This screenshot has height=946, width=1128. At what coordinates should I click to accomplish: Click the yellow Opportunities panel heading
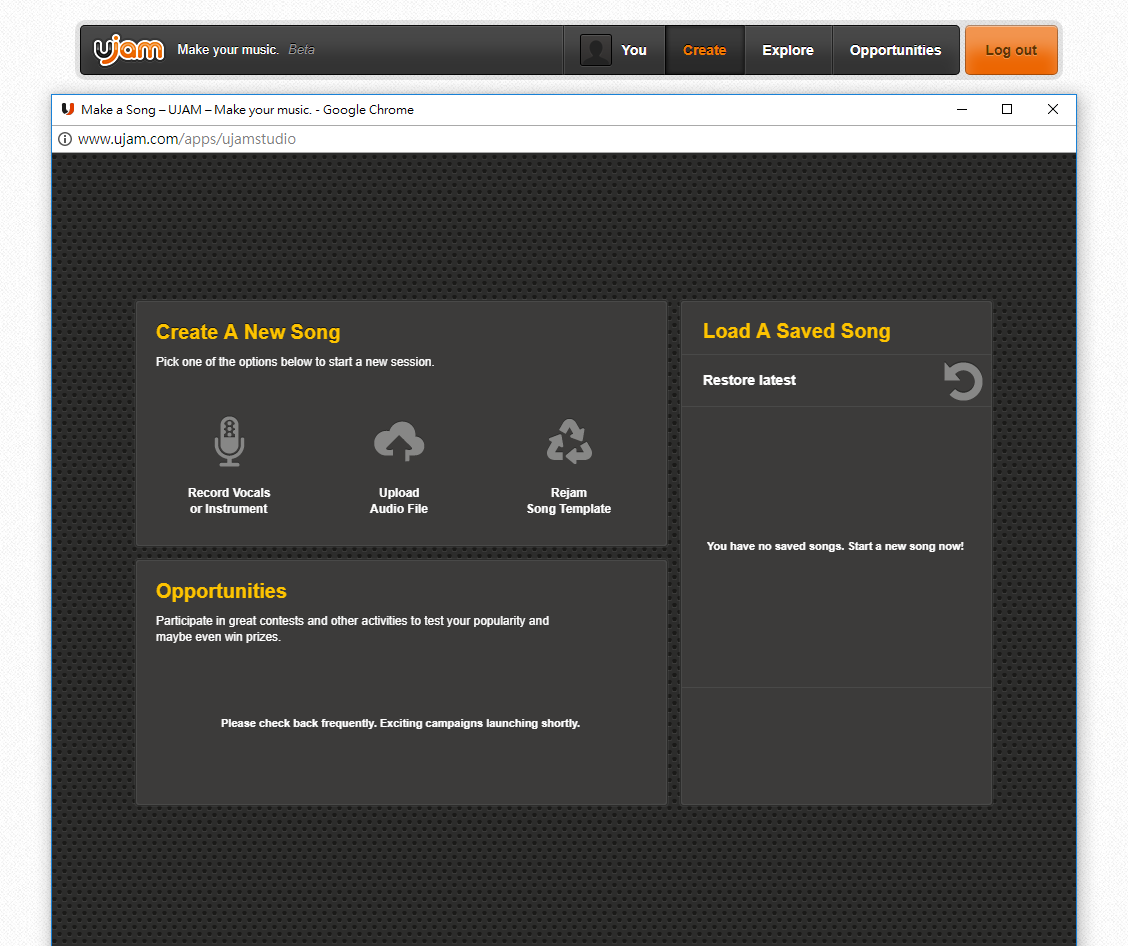pos(221,591)
